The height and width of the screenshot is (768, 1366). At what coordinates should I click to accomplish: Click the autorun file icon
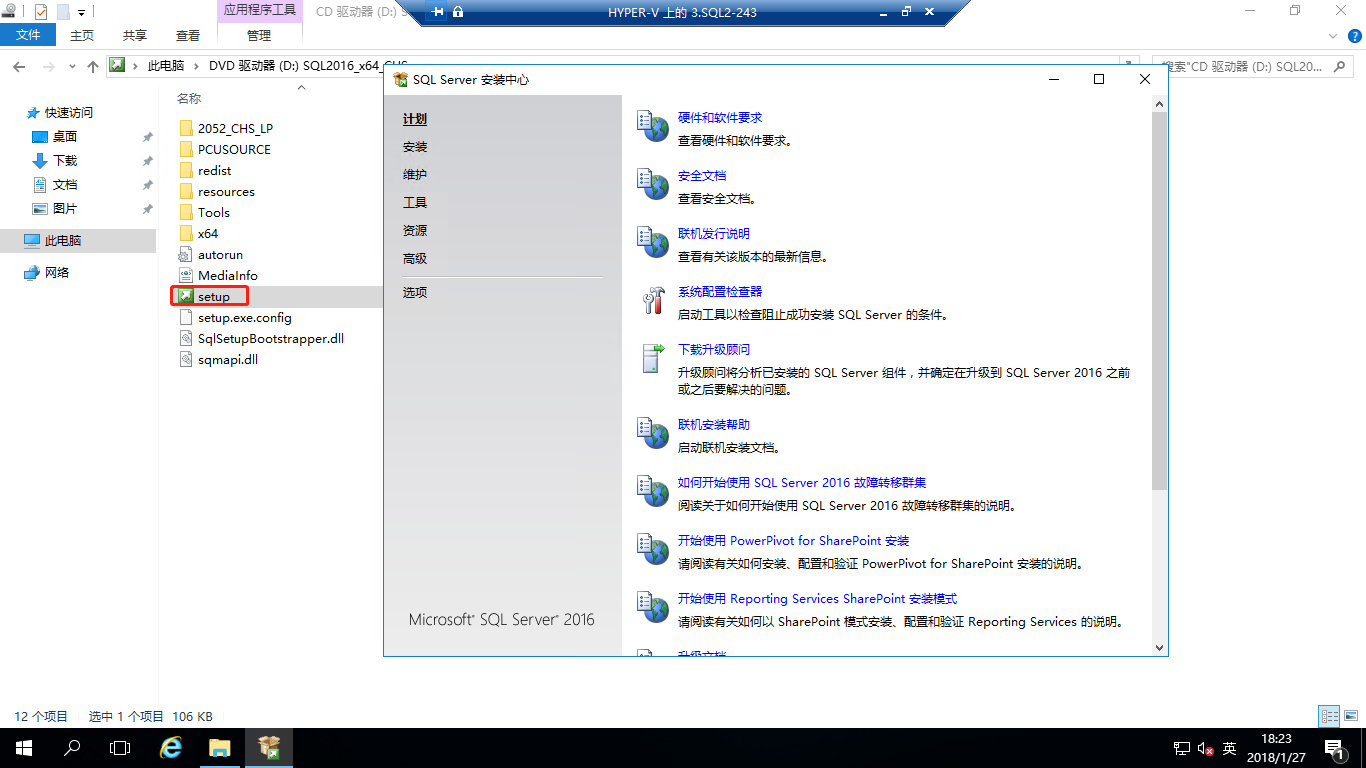click(x=185, y=254)
